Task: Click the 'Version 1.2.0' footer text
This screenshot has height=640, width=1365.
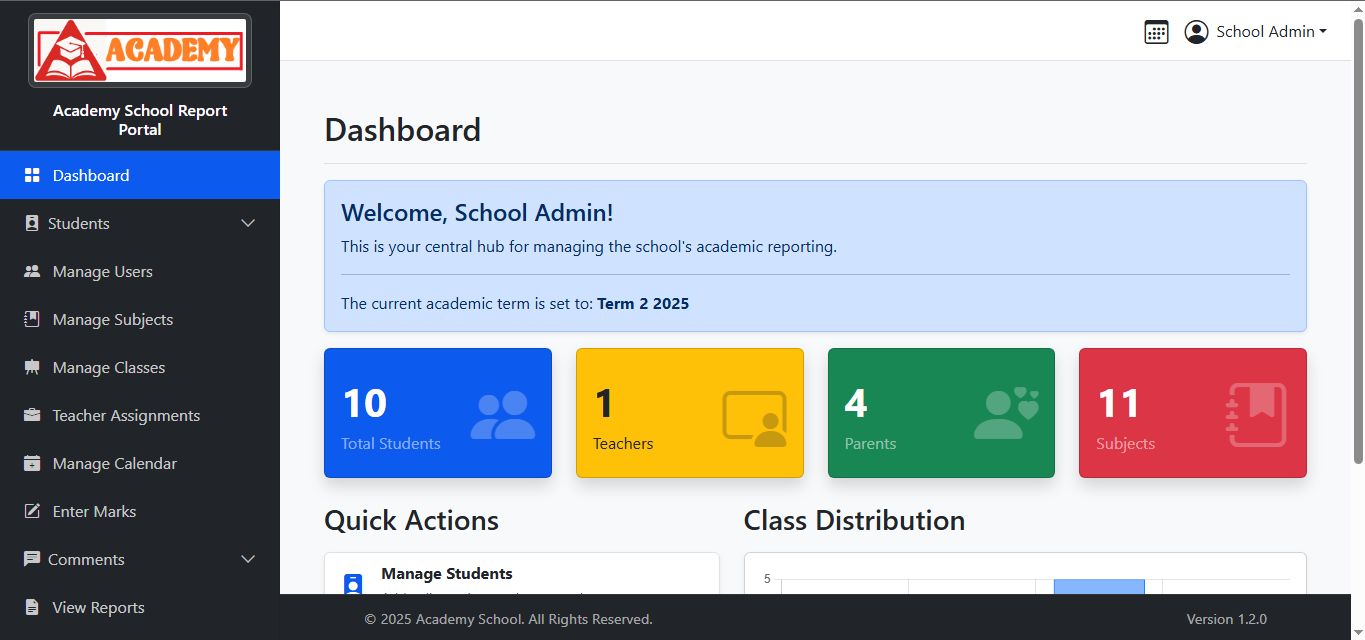Action: 1226,619
